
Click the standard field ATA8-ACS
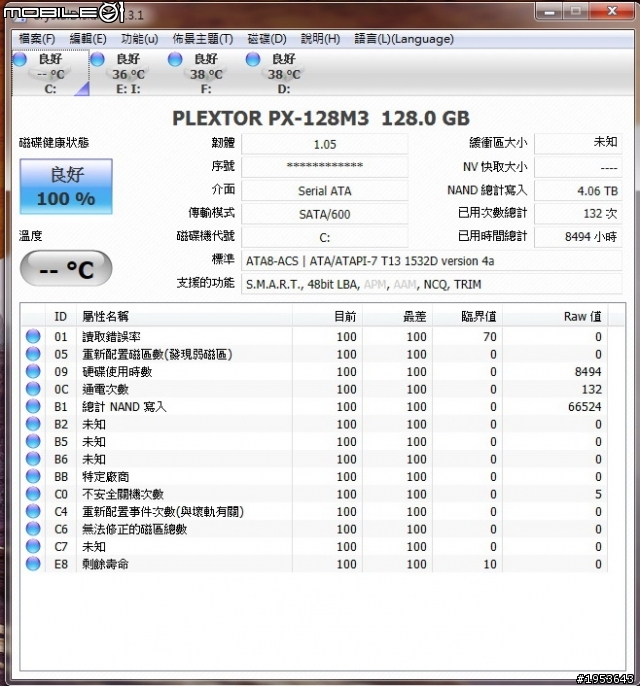431,261
